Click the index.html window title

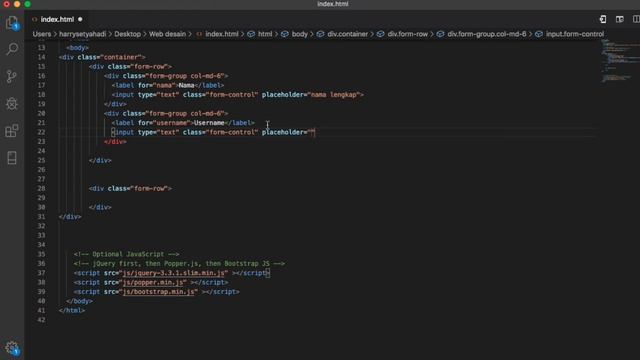point(333,4)
